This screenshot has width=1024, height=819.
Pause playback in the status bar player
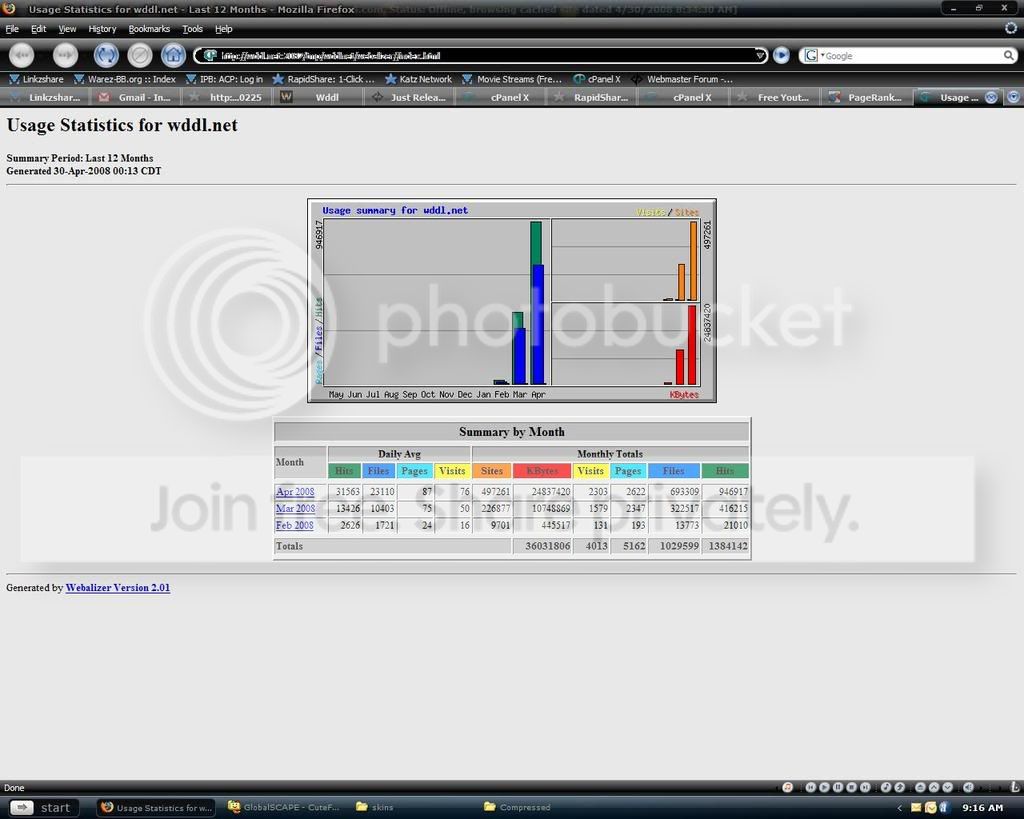coord(838,787)
